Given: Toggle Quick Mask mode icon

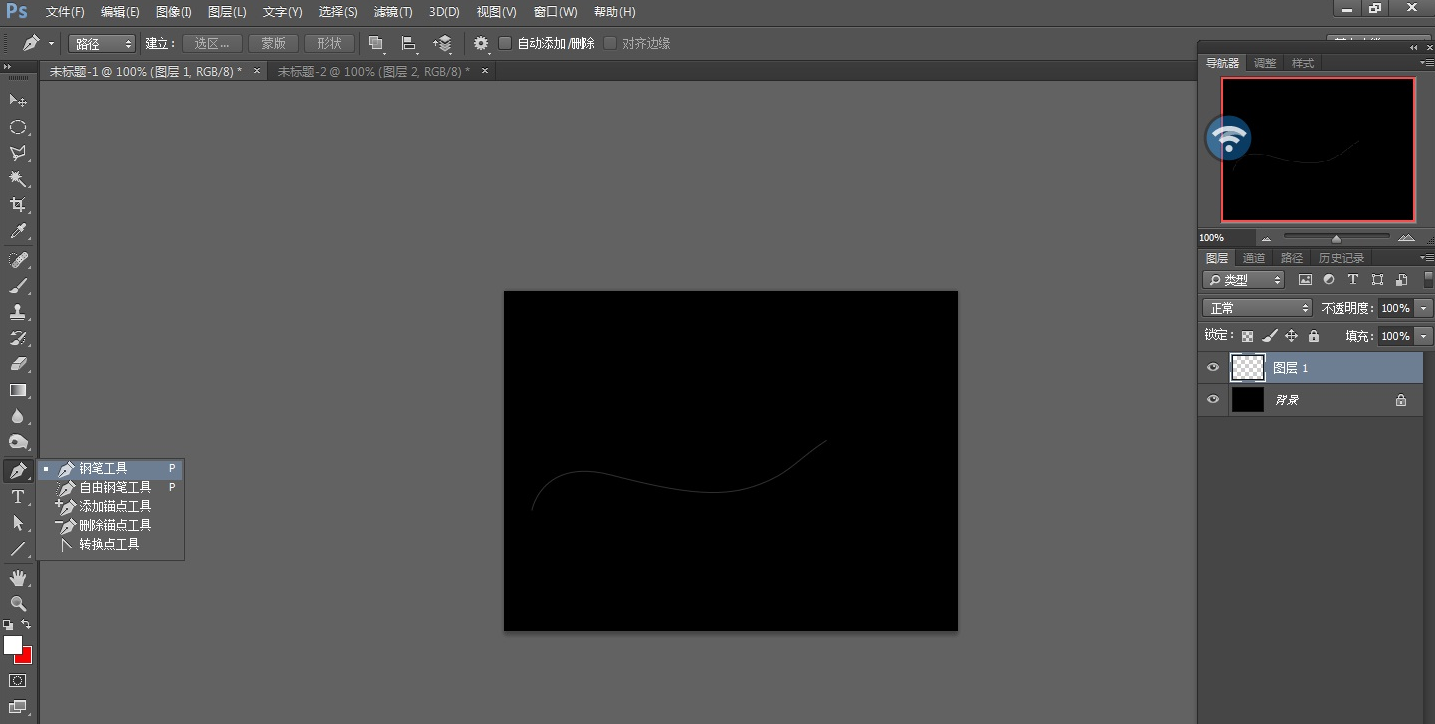Looking at the screenshot, I should point(18,681).
